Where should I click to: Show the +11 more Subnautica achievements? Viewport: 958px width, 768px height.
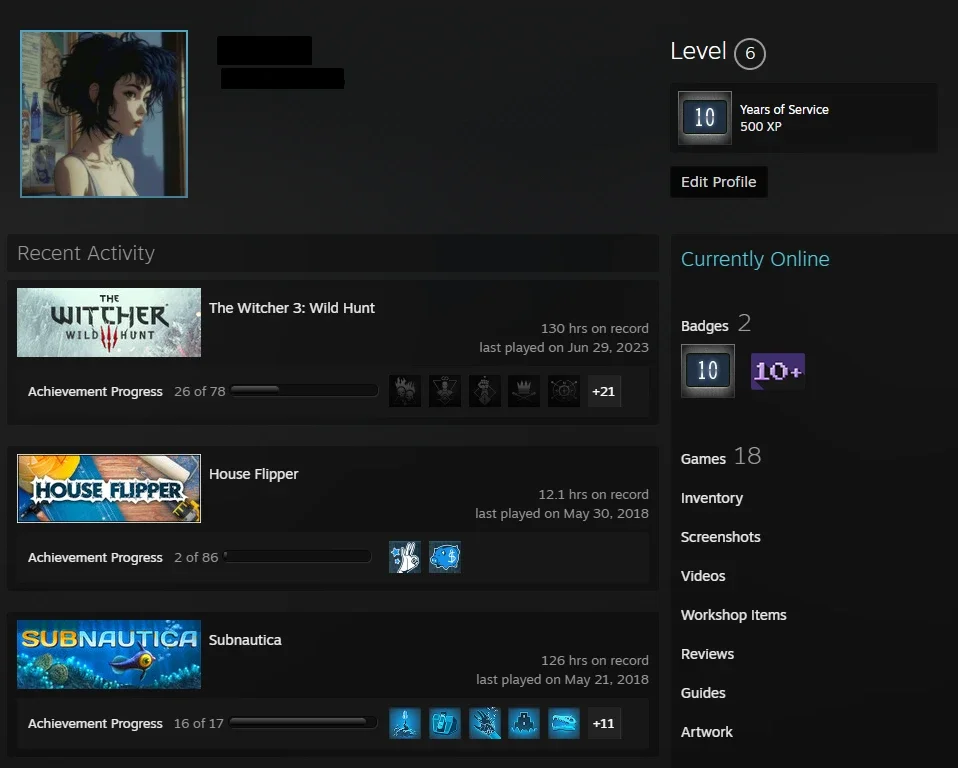pos(604,723)
